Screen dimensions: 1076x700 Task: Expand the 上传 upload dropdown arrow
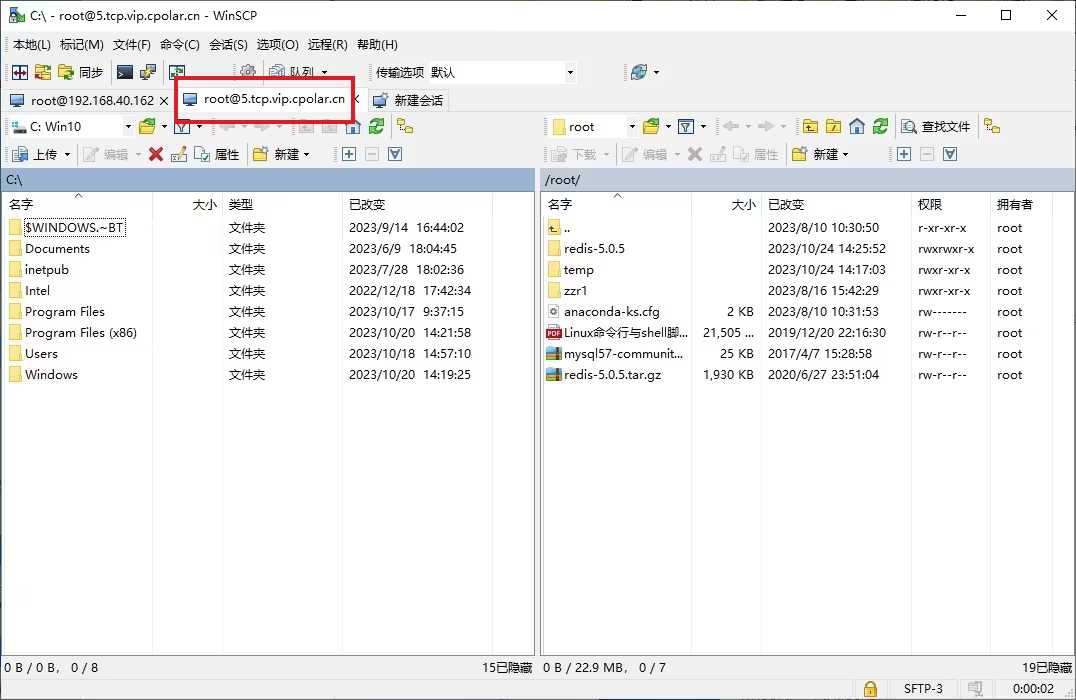pos(67,154)
